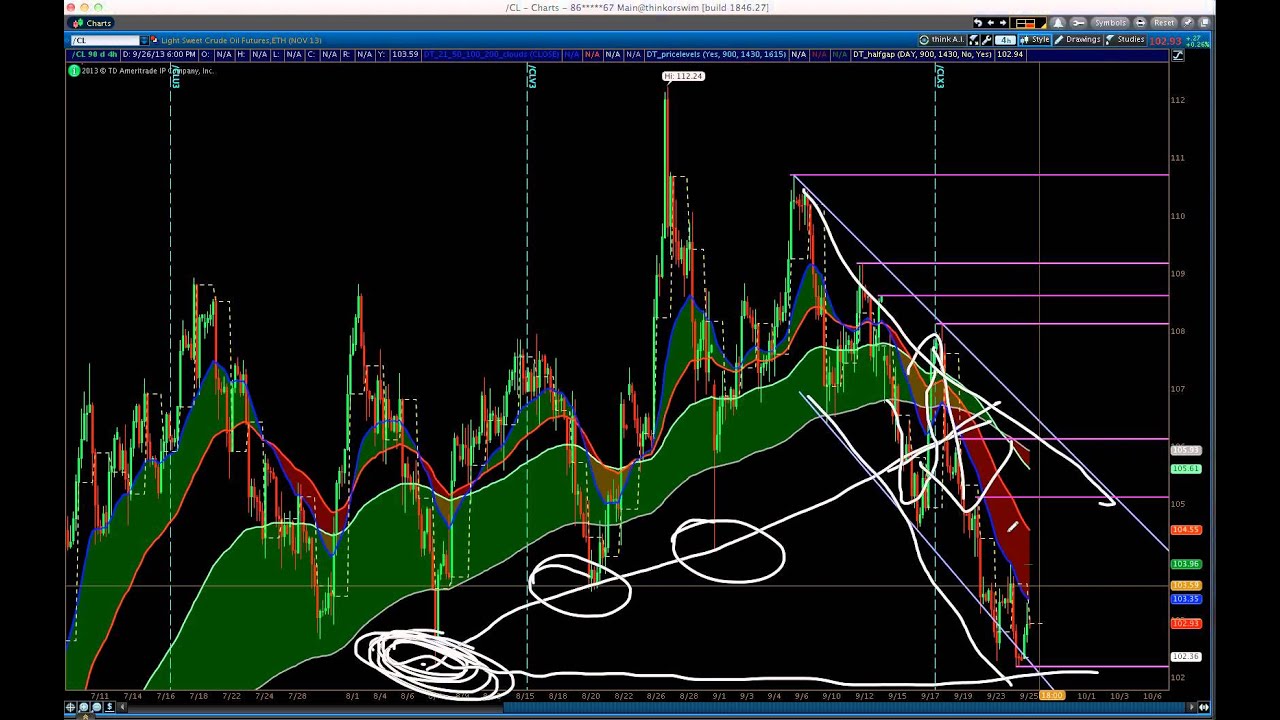Screen dimensions: 1280x720
Task: Open the Studies menu
Action: point(1126,40)
